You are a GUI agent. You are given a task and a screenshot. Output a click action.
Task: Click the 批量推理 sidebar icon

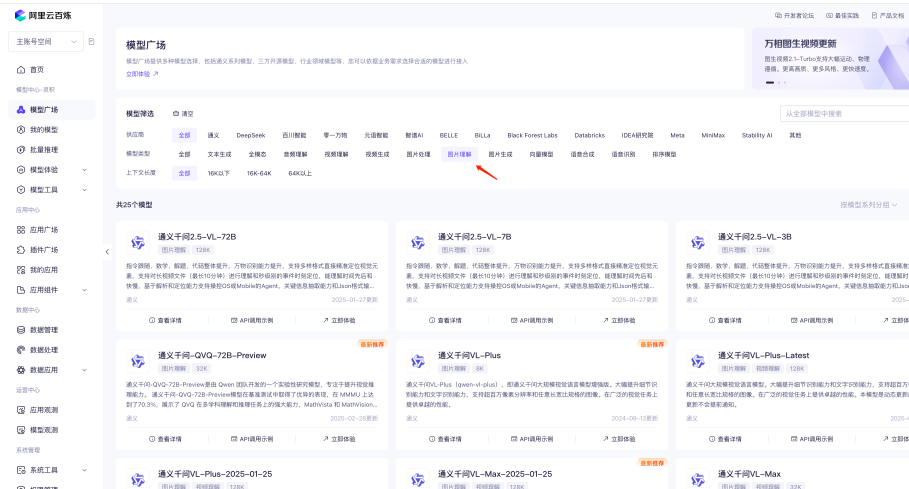[x=21, y=149]
